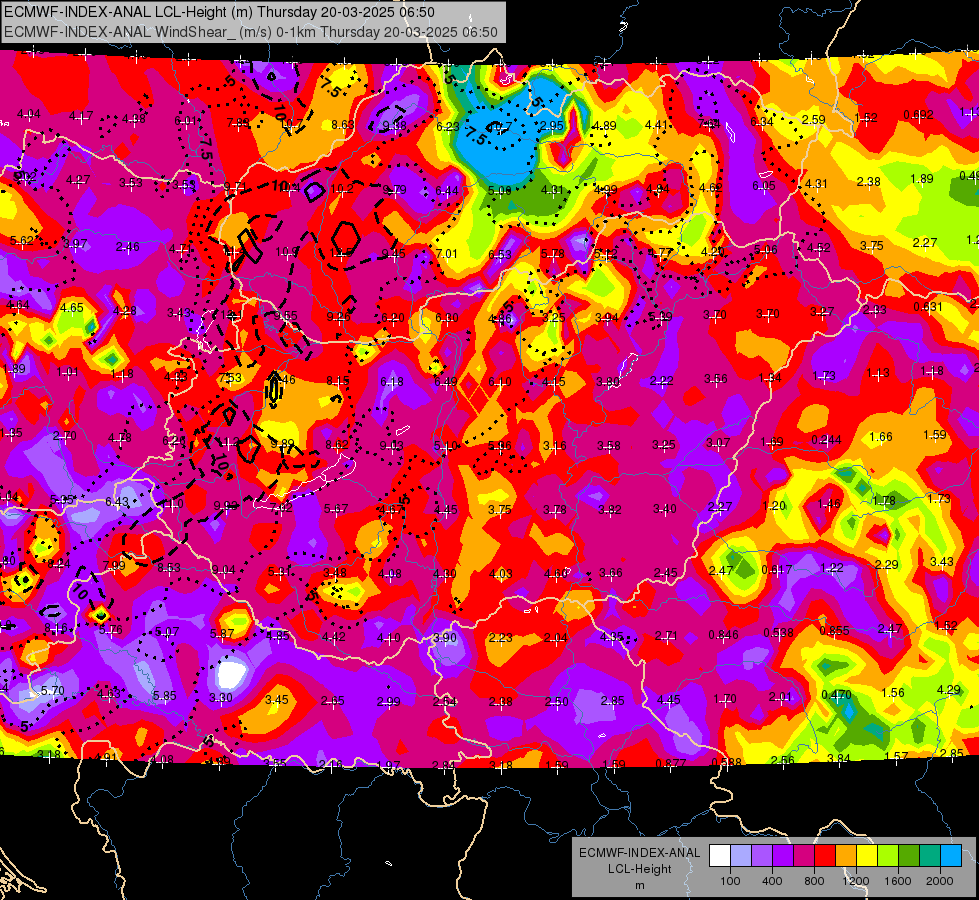979x900 pixels.
Task: Click the wind shear value 0.617
Action: point(777,569)
